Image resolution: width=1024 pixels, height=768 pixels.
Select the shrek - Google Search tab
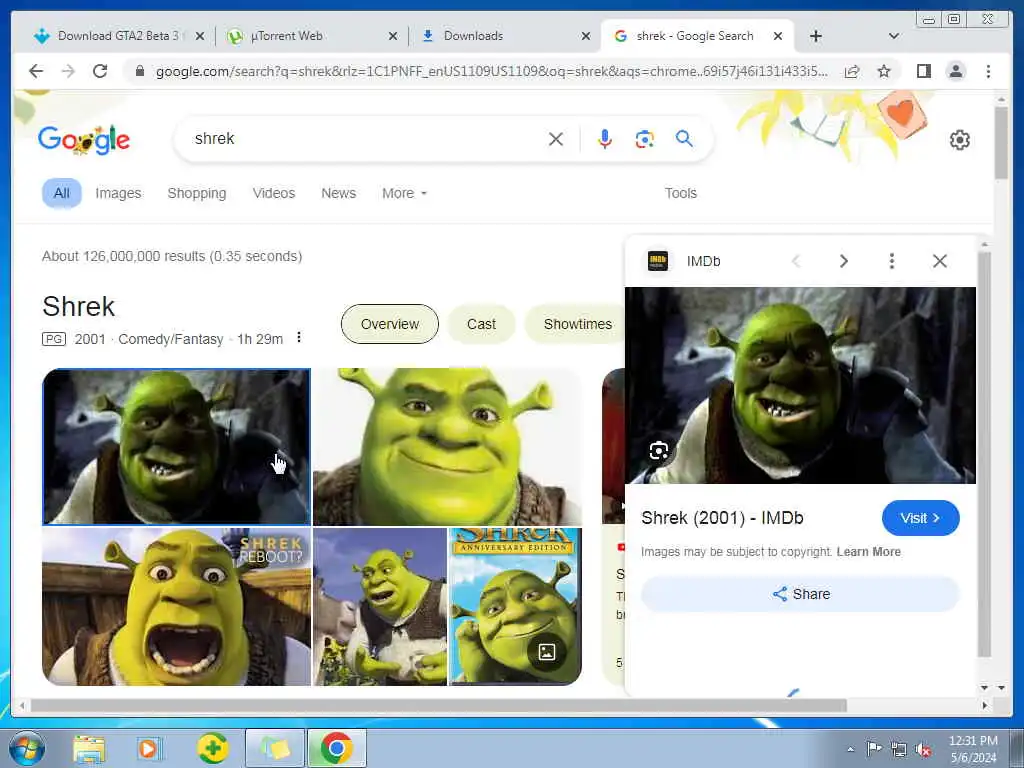pos(694,36)
